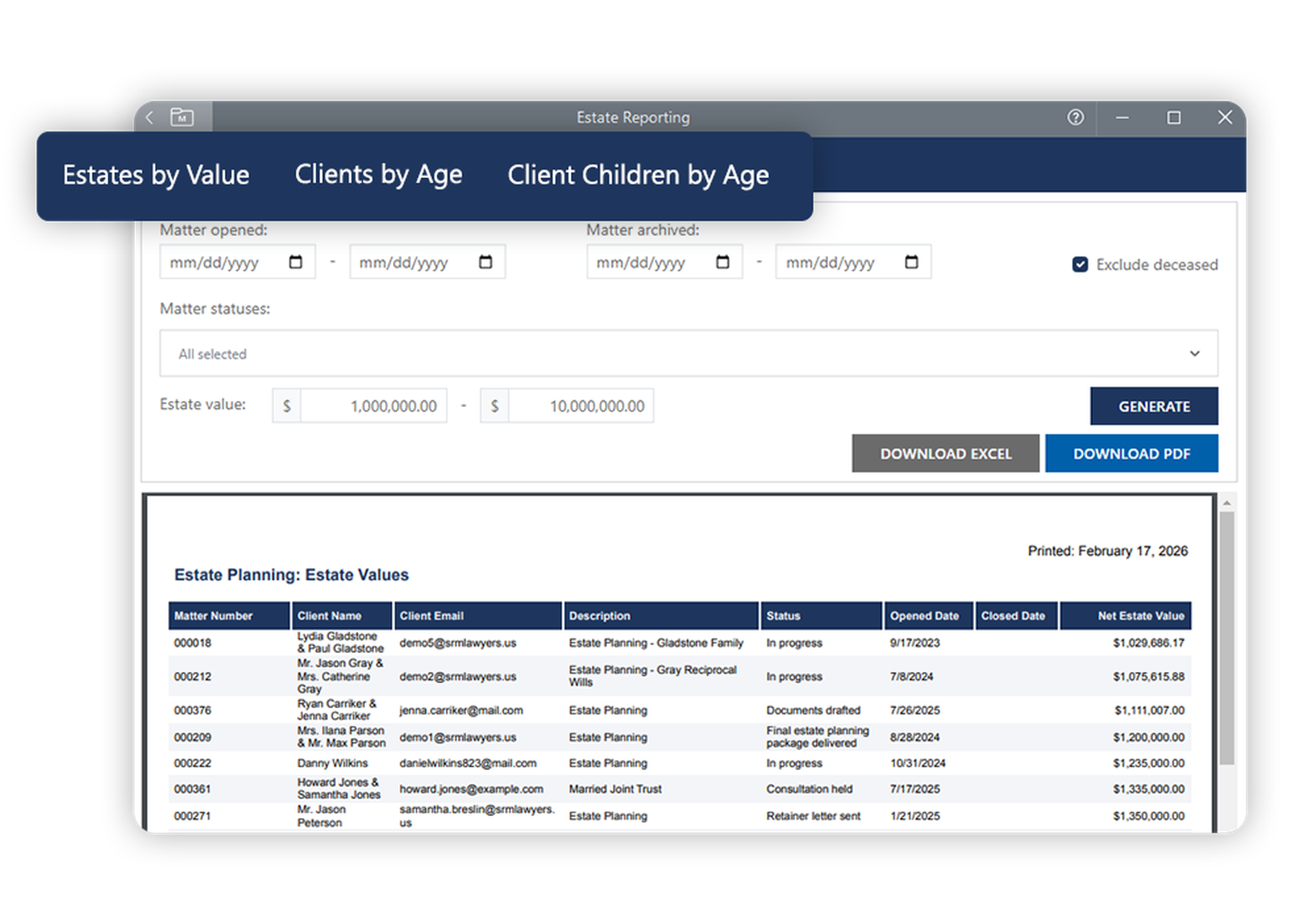The width and height of the screenshot is (1316, 921).
Task: Select the Client Children by Age tab
Action: coord(637,174)
